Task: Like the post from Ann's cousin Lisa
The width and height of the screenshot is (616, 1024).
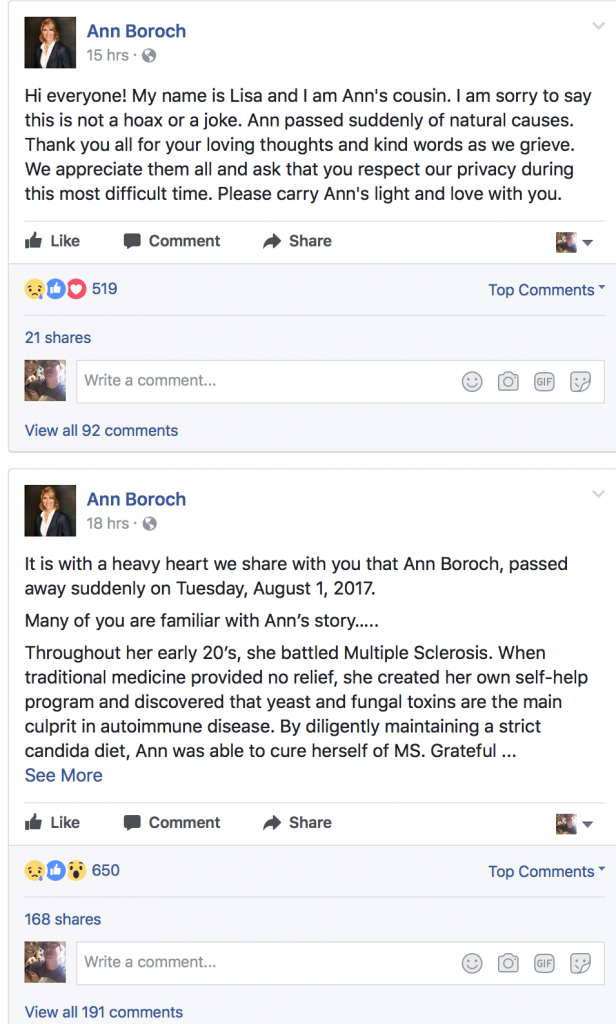Action: click(x=52, y=241)
